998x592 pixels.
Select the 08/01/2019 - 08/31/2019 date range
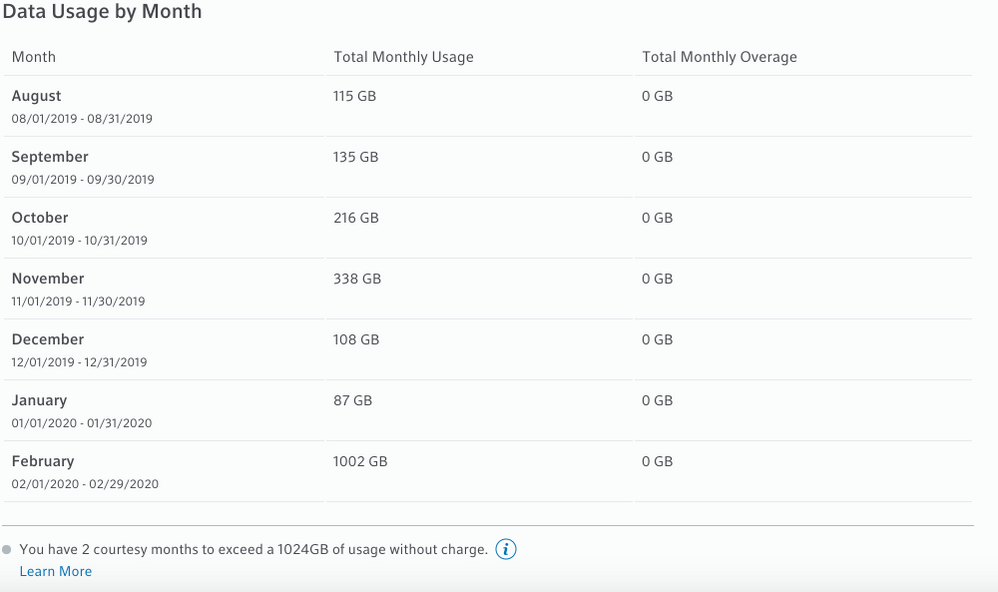(82, 119)
